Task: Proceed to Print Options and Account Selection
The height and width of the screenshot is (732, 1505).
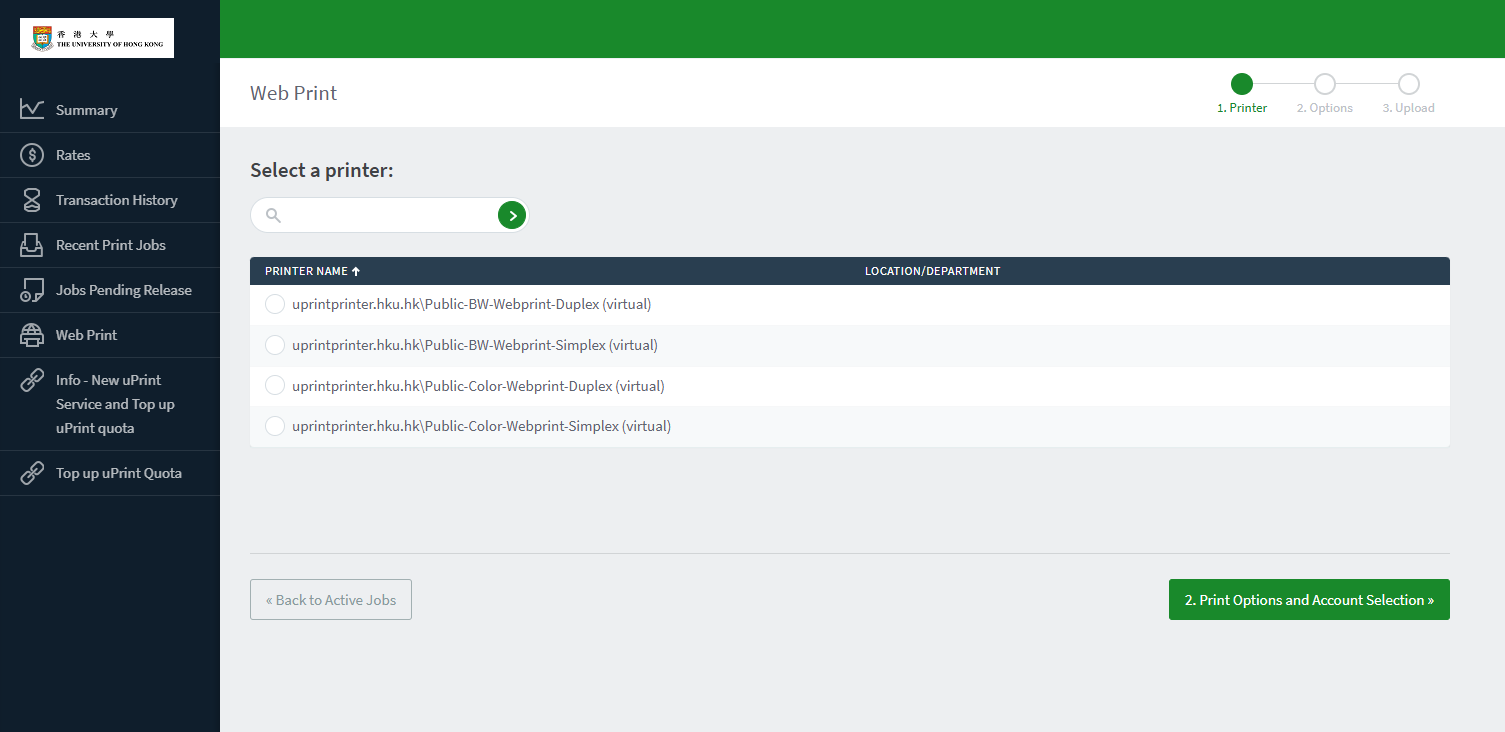Action: point(1309,600)
